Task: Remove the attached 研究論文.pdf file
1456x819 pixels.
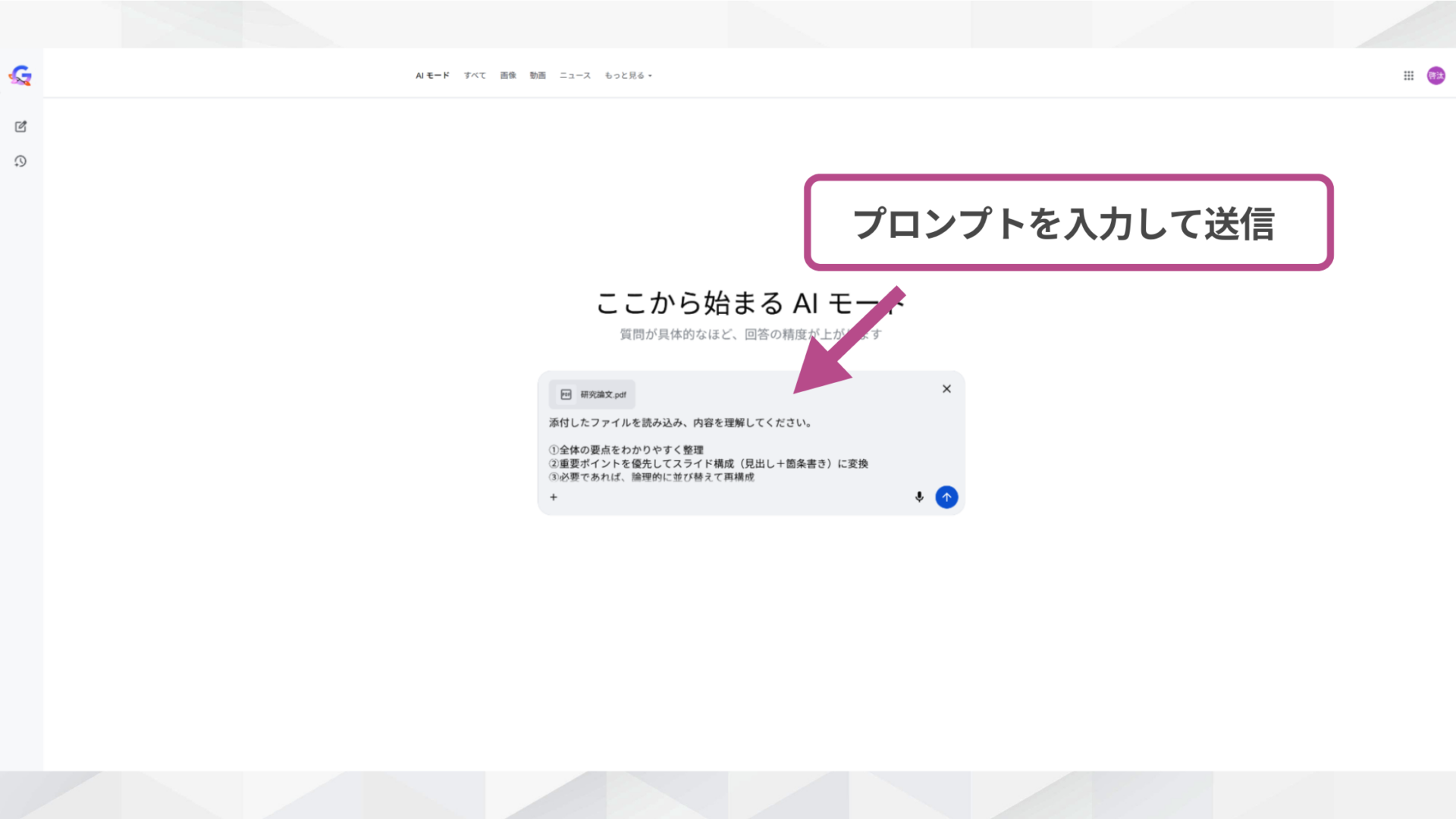Action: (946, 388)
